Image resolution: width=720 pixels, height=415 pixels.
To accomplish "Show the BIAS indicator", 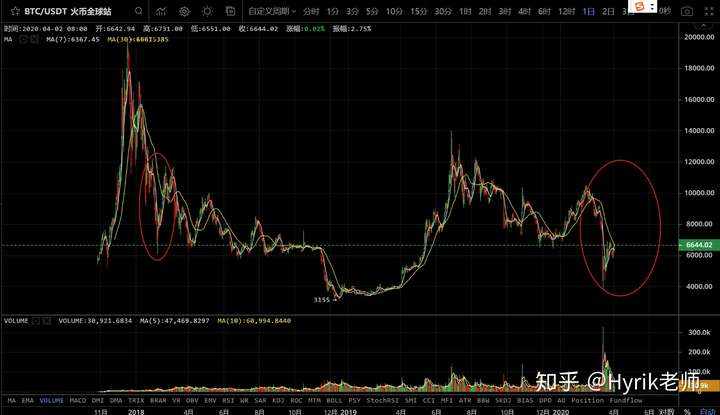I will coord(525,400).
